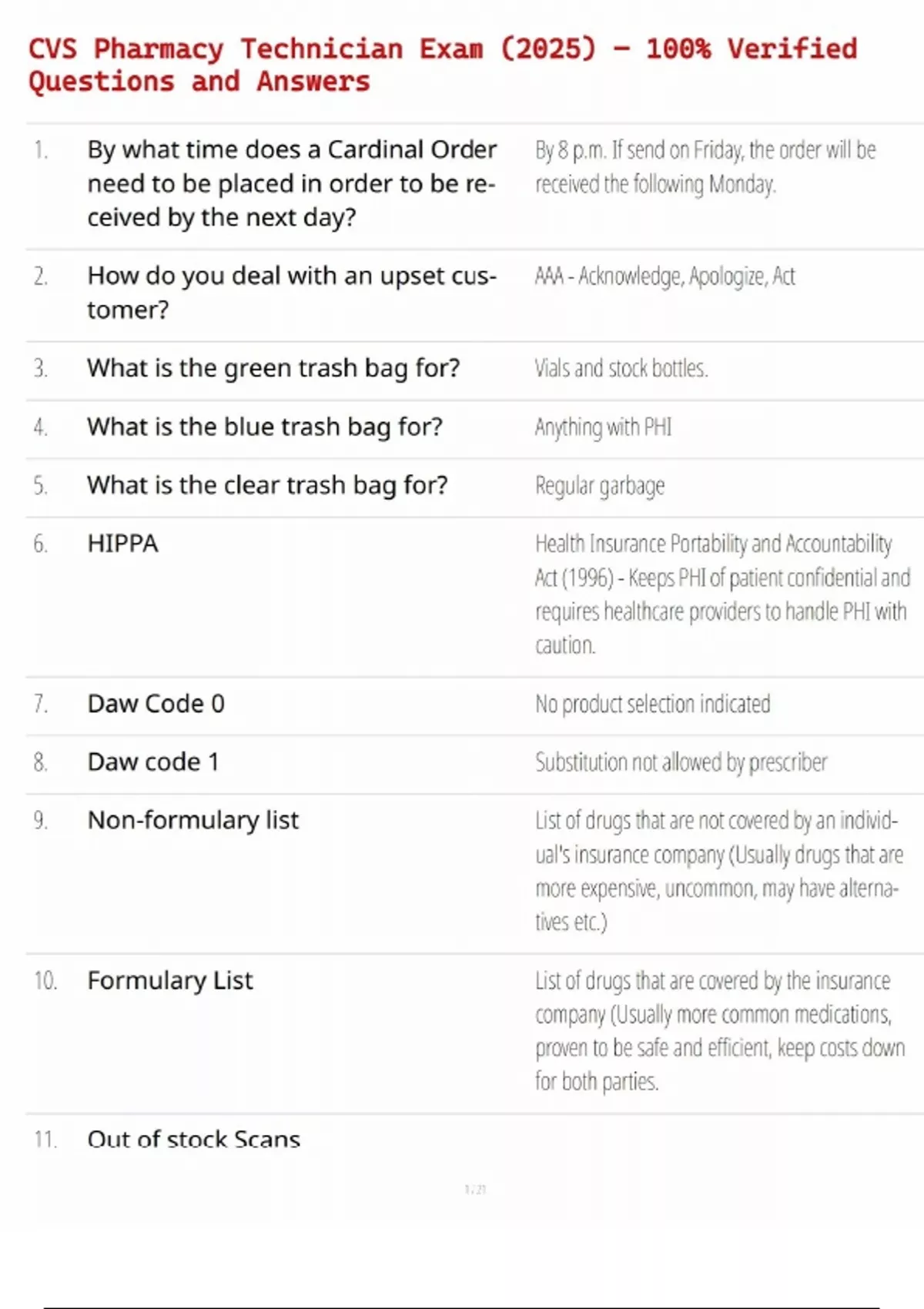Click the Health Insurance Portability definition
This screenshot has height=1309, width=924.
coord(721,594)
